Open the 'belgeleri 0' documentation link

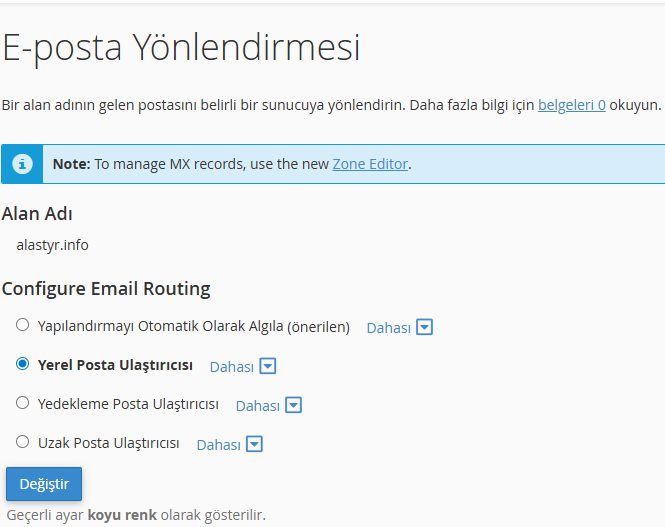coord(571,104)
